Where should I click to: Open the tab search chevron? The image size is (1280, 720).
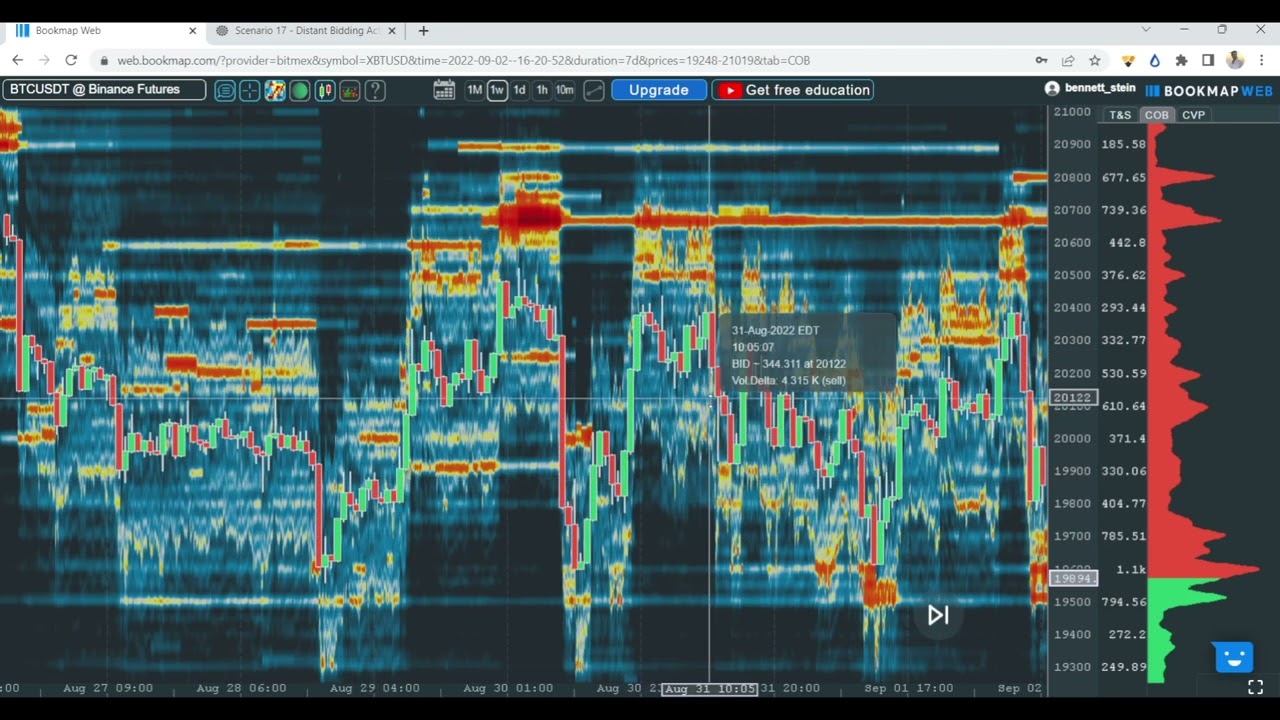[1146, 30]
